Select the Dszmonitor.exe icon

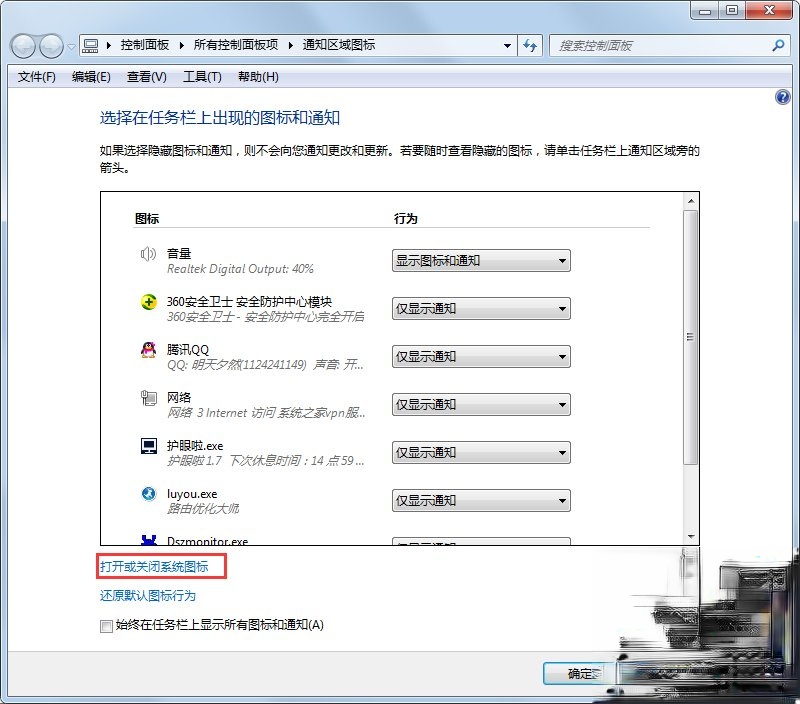coord(148,540)
